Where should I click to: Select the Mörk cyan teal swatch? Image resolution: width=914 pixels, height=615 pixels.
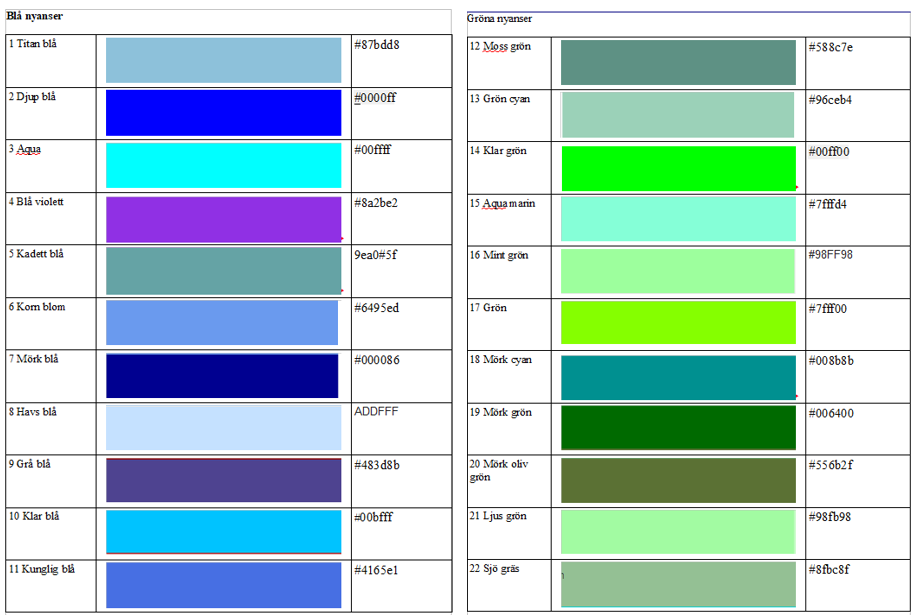tap(678, 378)
